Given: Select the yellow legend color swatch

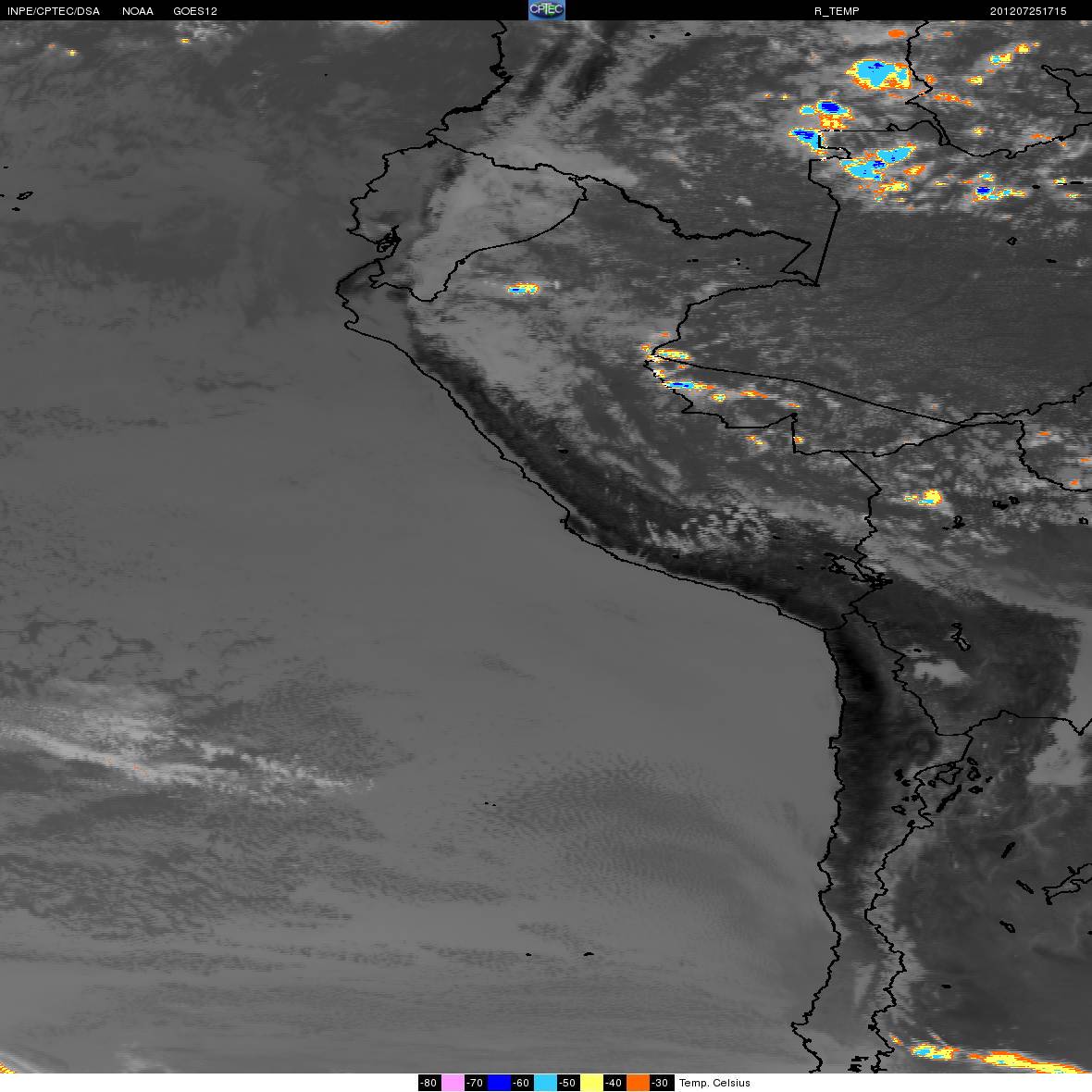Looking at the screenshot, I should (591, 1083).
